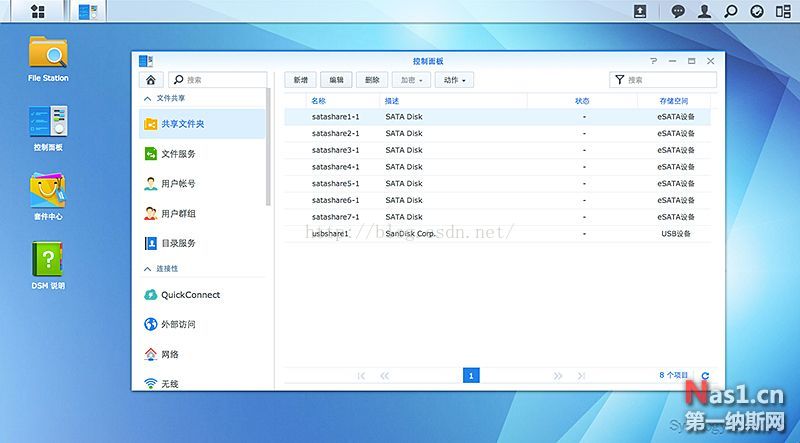
Task: Open the DSM main menu icon
Action: [38, 12]
